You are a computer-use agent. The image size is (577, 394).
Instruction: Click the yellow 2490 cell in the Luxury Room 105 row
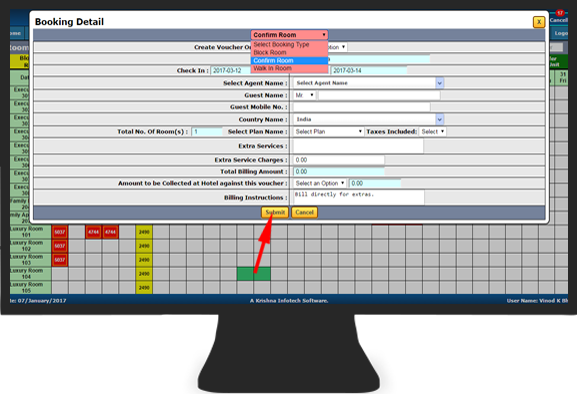click(x=144, y=288)
